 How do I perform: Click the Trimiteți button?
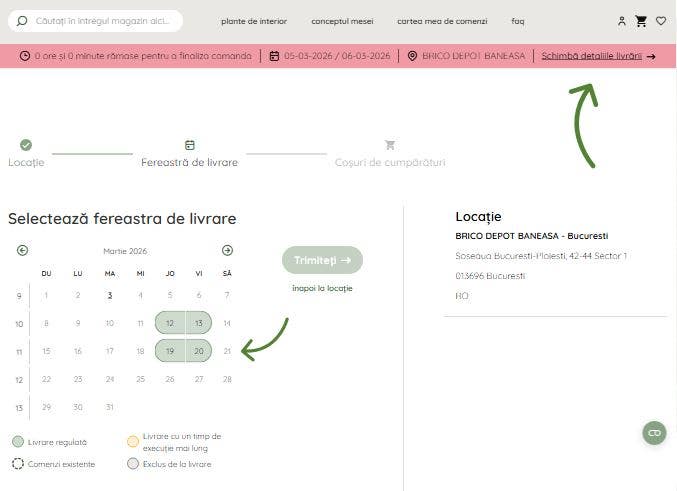click(x=322, y=260)
